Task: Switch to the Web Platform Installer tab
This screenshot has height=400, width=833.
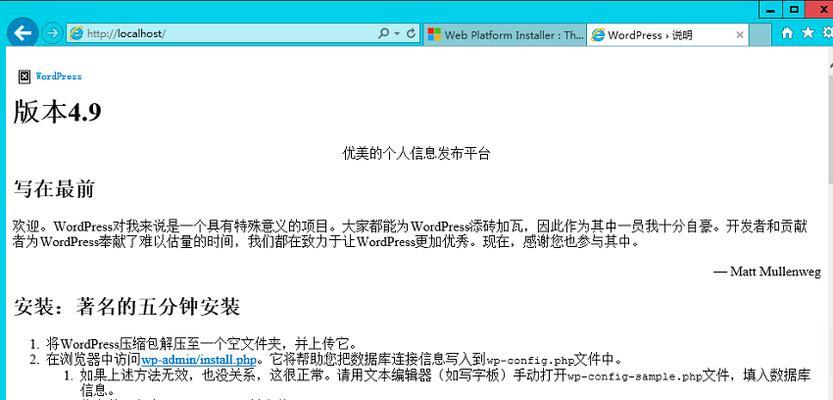Action: 505,35
